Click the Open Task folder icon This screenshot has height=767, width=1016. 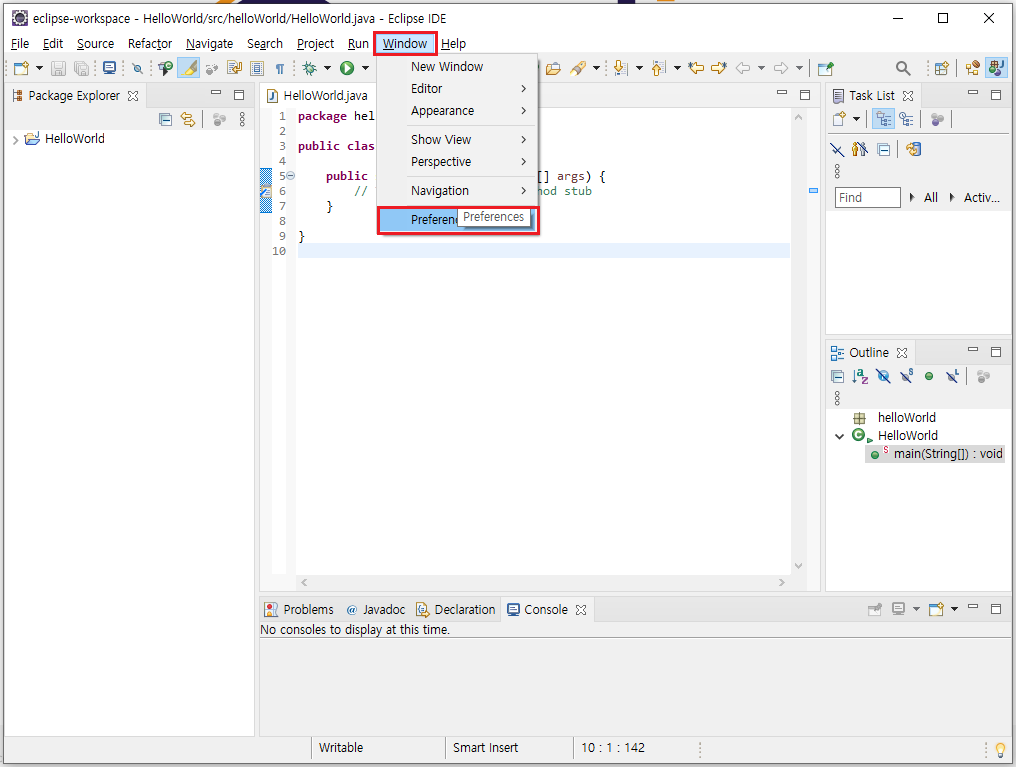(553, 68)
